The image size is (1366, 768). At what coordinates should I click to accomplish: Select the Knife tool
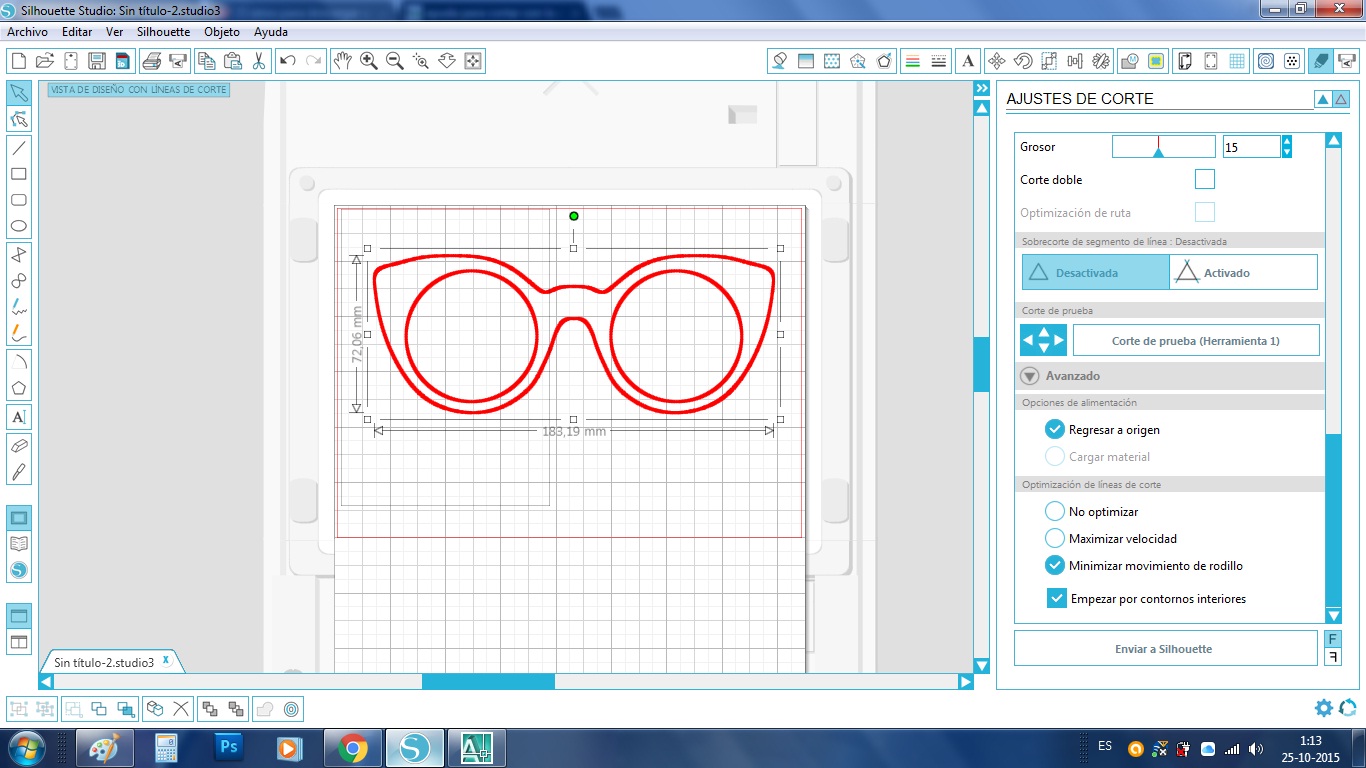[19, 472]
